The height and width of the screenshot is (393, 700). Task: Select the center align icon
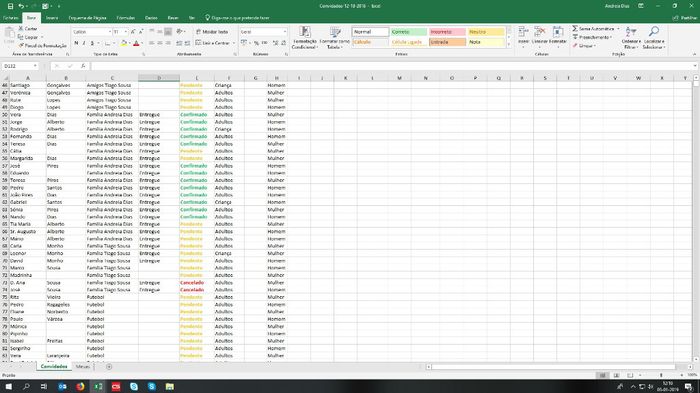coord(160,43)
